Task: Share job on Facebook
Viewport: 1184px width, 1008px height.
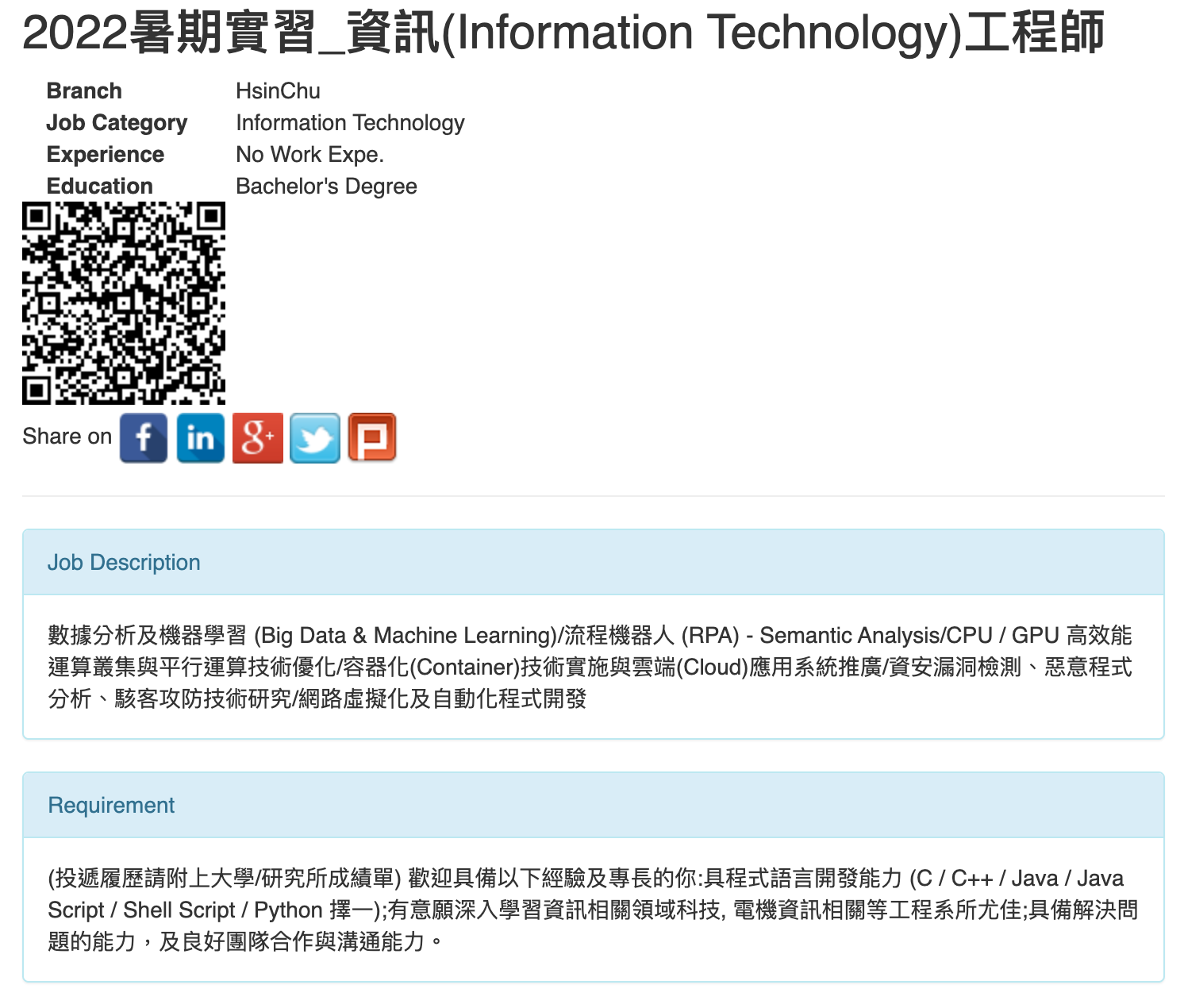Action: pyautogui.click(x=144, y=437)
